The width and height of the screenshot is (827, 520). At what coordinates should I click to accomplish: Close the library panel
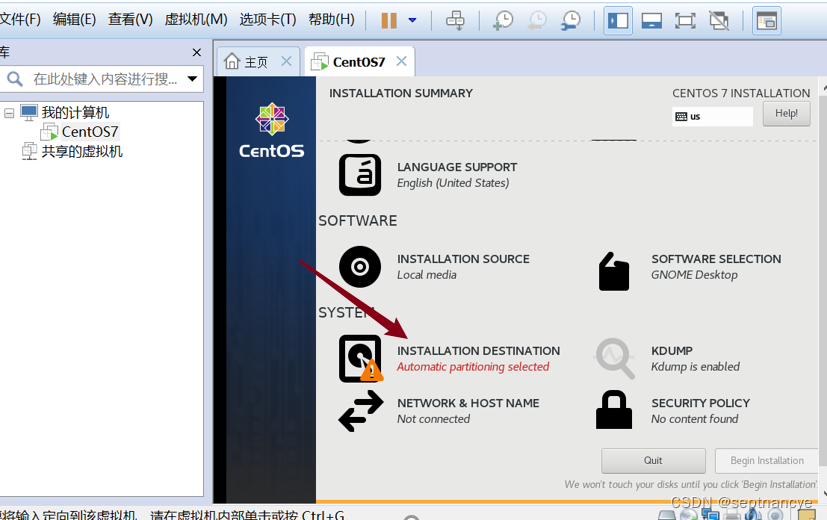pos(197,52)
